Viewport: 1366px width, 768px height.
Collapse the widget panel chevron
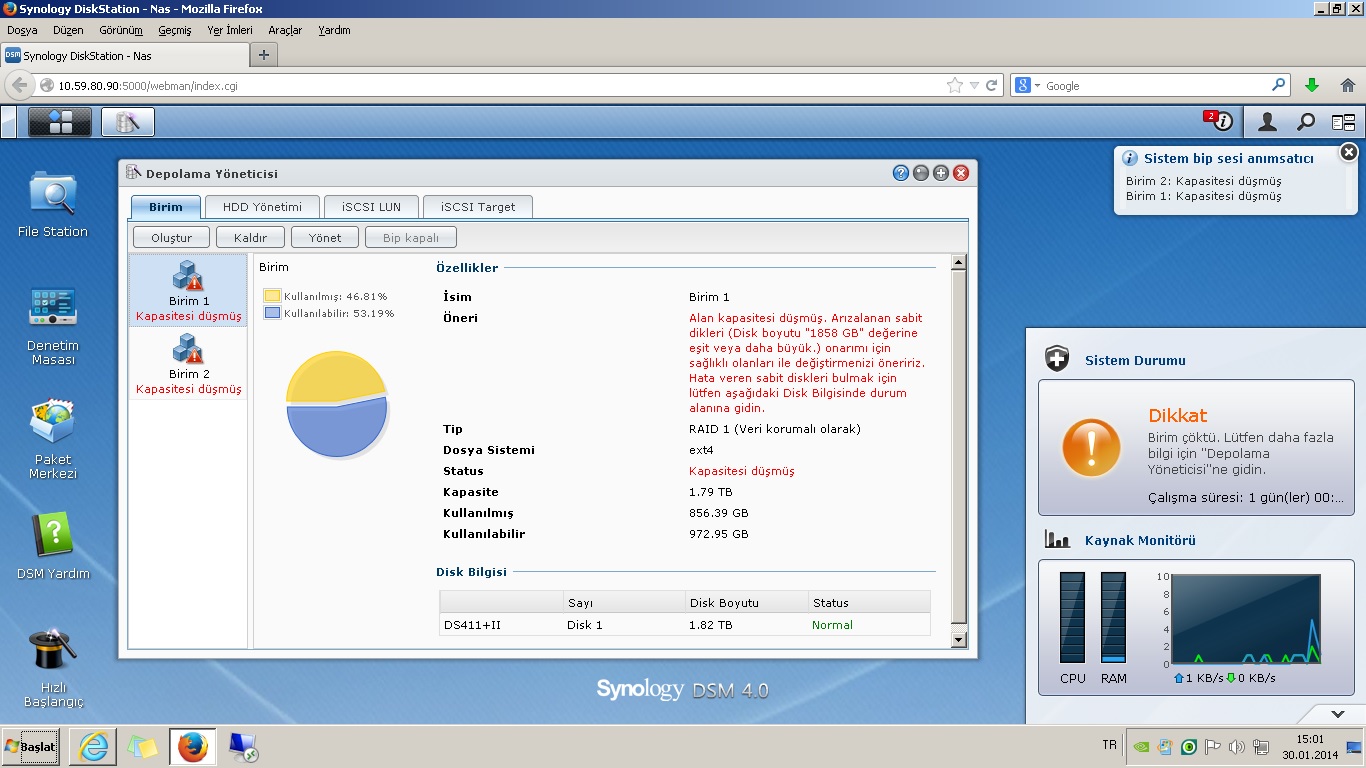tap(1338, 714)
